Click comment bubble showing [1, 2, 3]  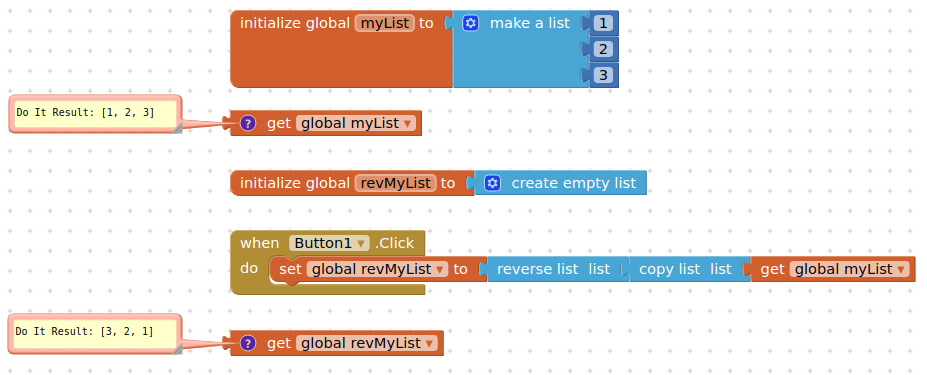95,114
